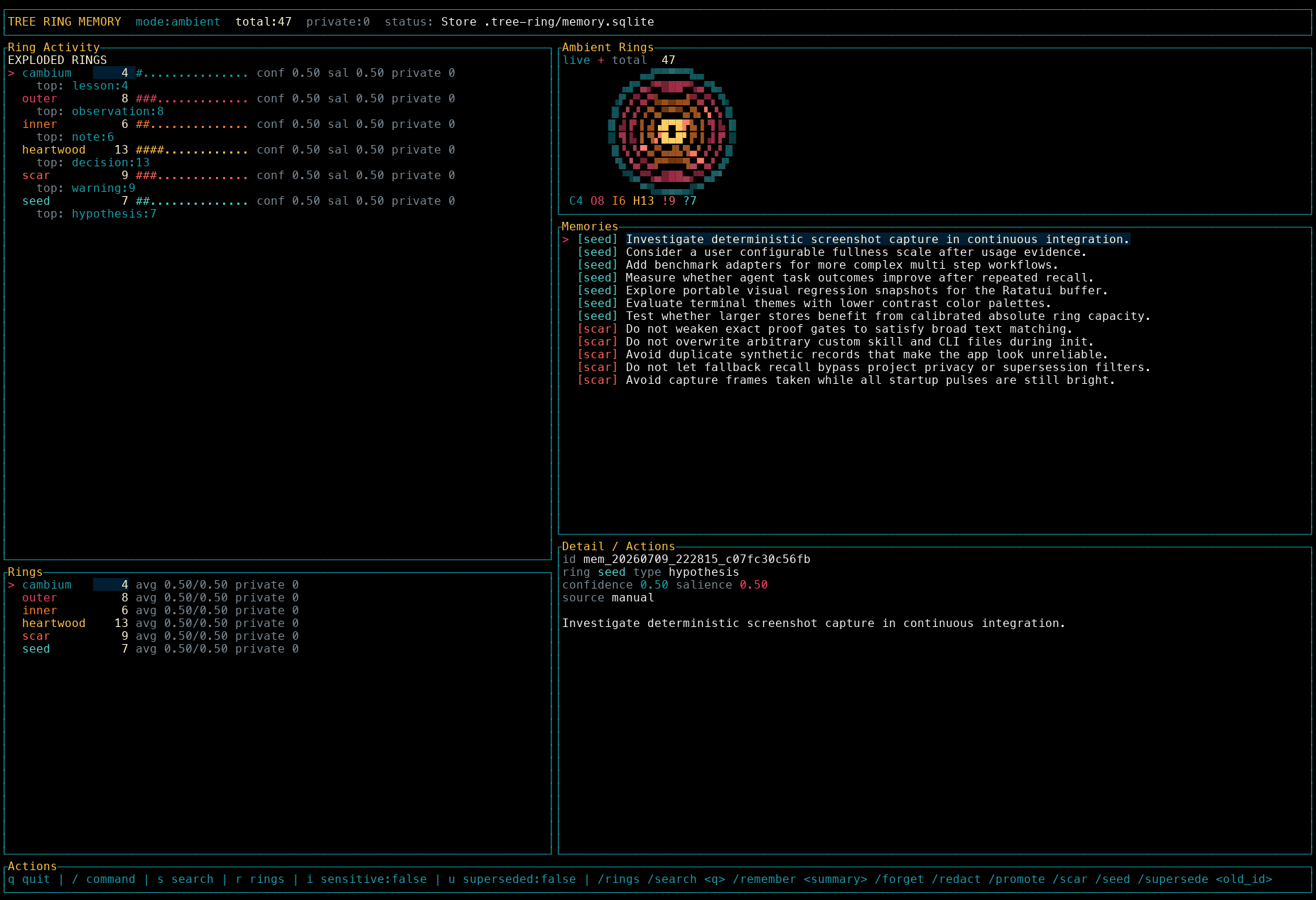1316x900 pixels.
Task: Click the /forget command hint
Action: pyautogui.click(x=900, y=879)
